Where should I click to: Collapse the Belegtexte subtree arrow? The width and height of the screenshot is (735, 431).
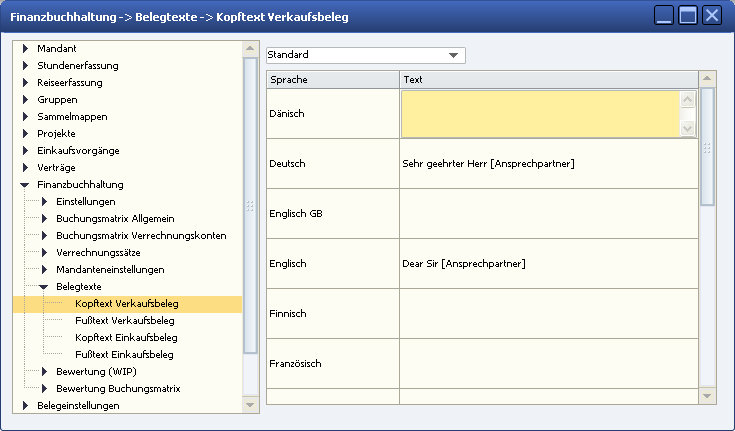44,287
